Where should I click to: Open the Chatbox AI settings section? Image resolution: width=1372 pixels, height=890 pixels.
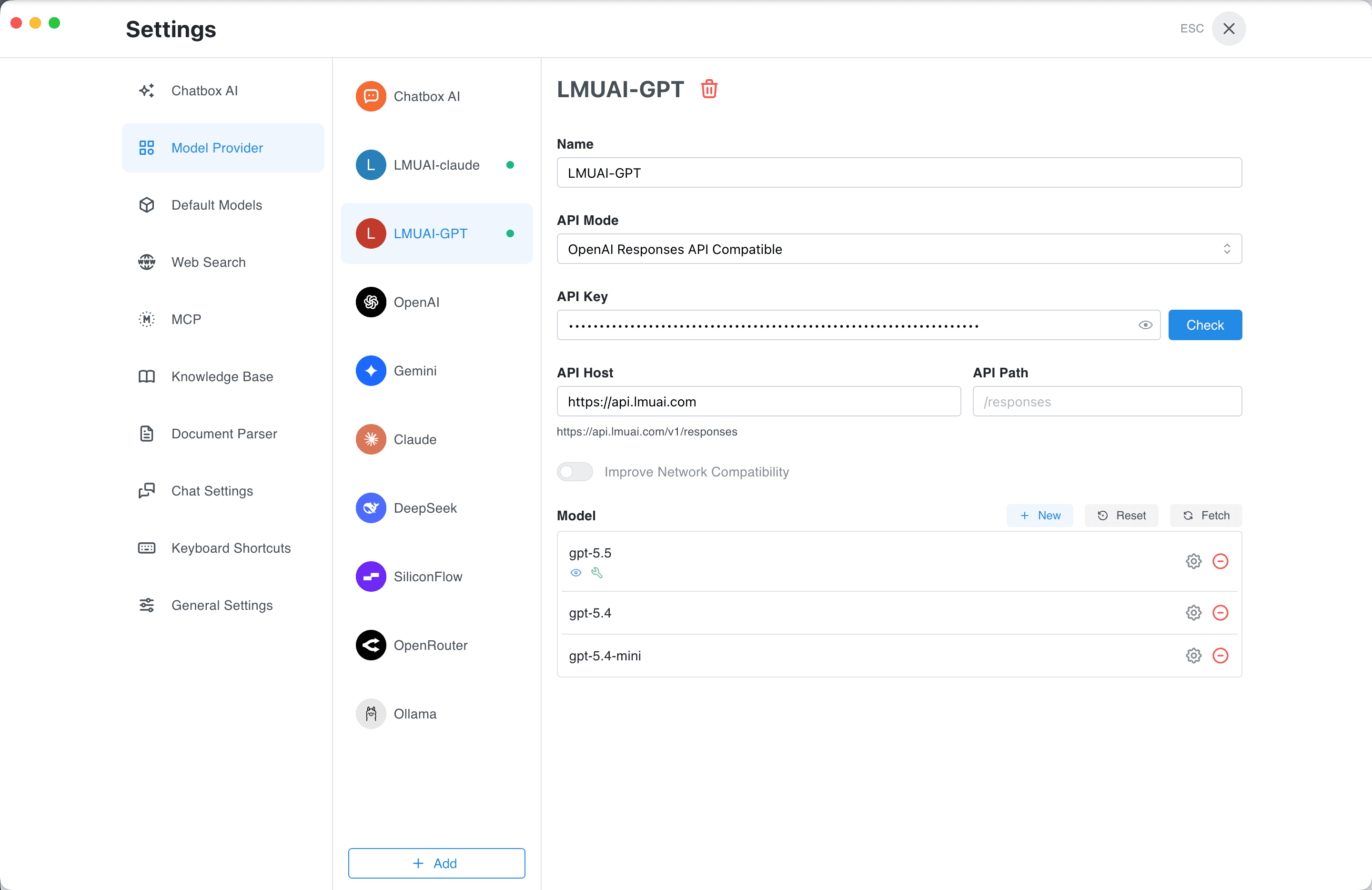(222, 91)
